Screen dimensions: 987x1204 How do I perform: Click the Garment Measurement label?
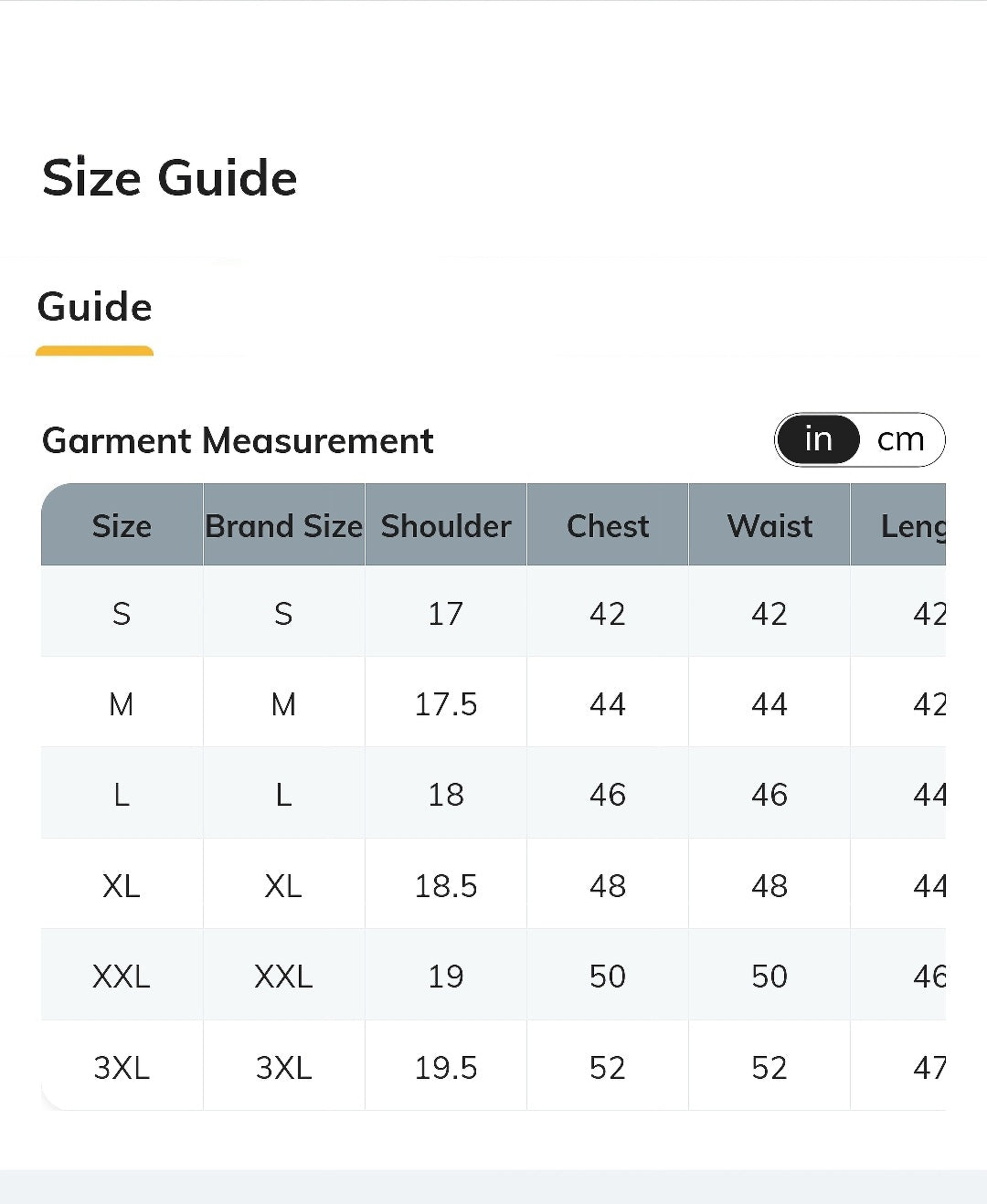click(238, 440)
